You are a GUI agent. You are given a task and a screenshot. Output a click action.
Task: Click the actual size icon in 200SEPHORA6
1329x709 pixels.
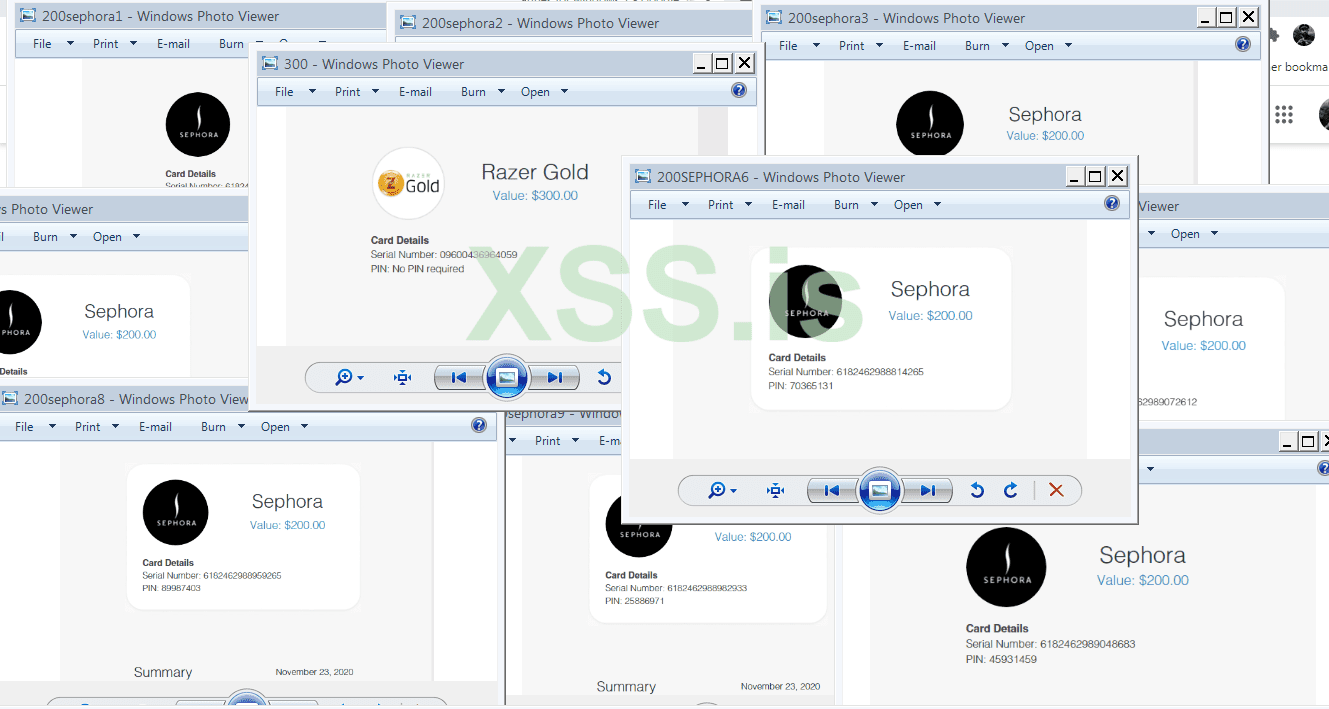[775, 490]
